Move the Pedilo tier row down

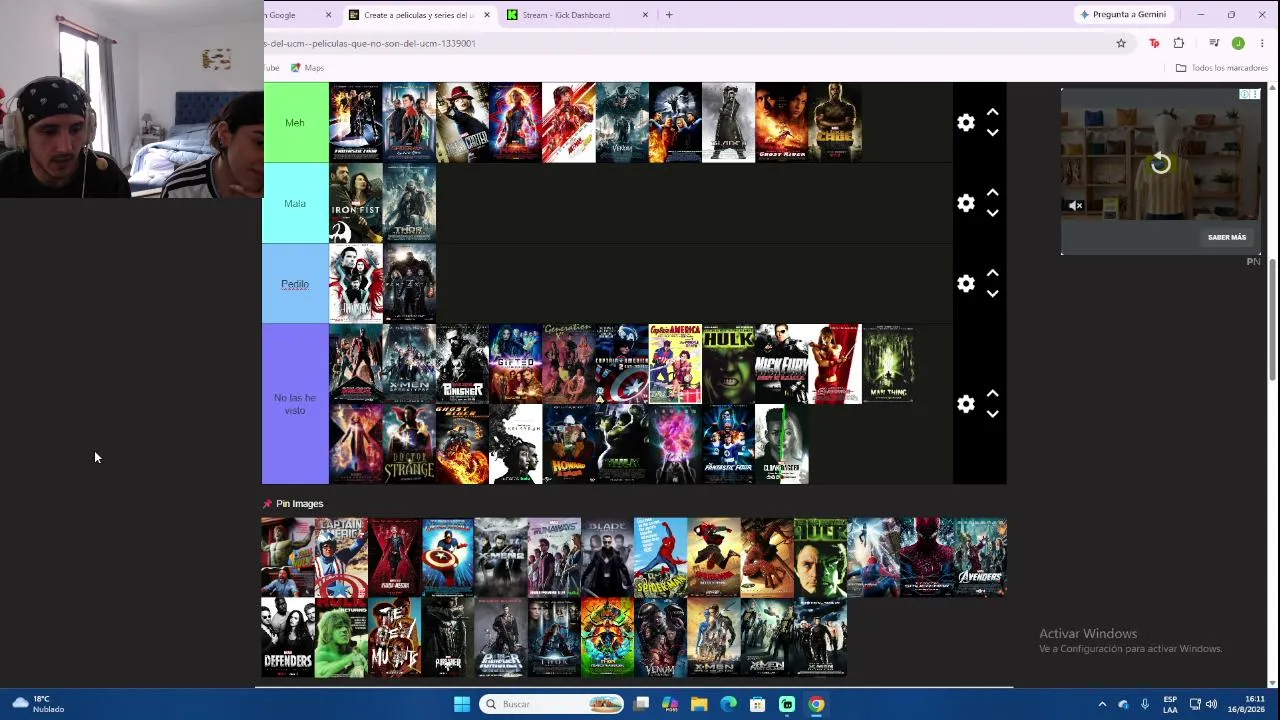(x=992, y=294)
